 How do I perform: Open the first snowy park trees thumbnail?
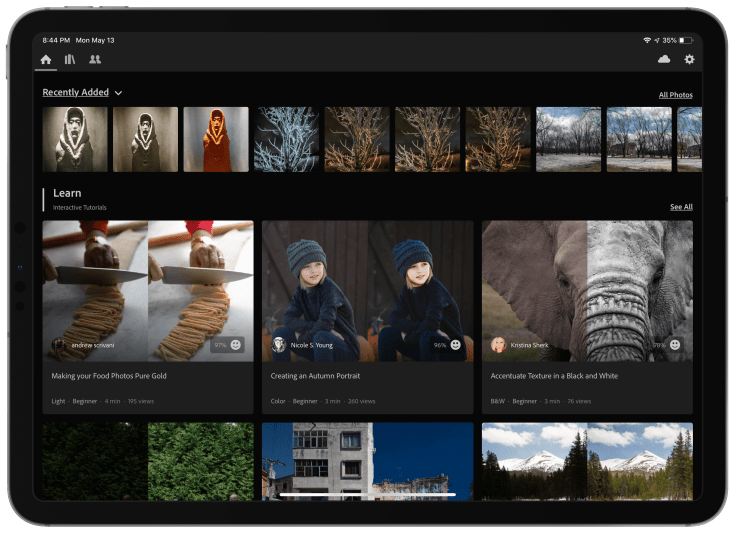point(568,139)
